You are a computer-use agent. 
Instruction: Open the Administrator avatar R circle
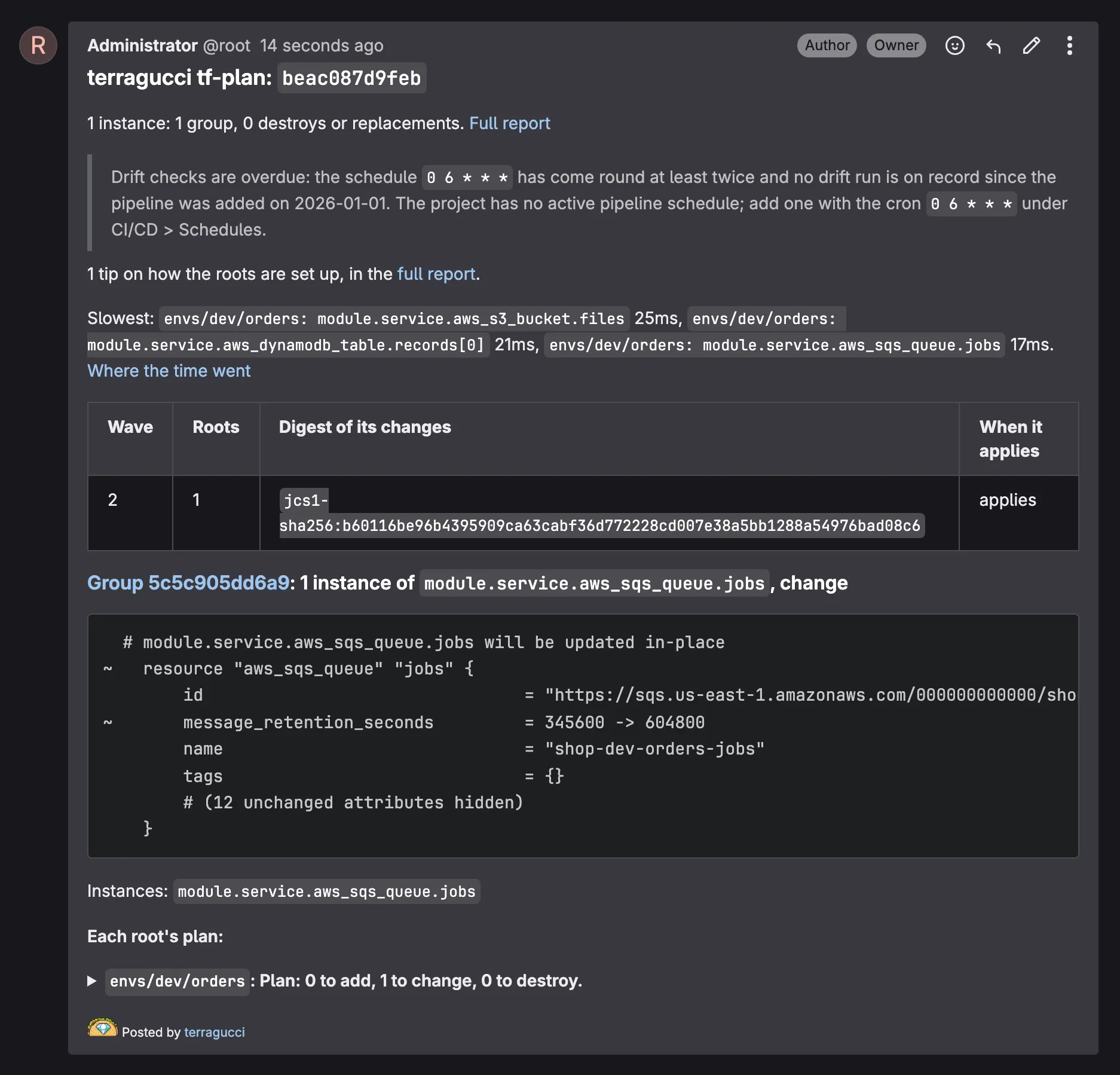click(x=38, y=45)
